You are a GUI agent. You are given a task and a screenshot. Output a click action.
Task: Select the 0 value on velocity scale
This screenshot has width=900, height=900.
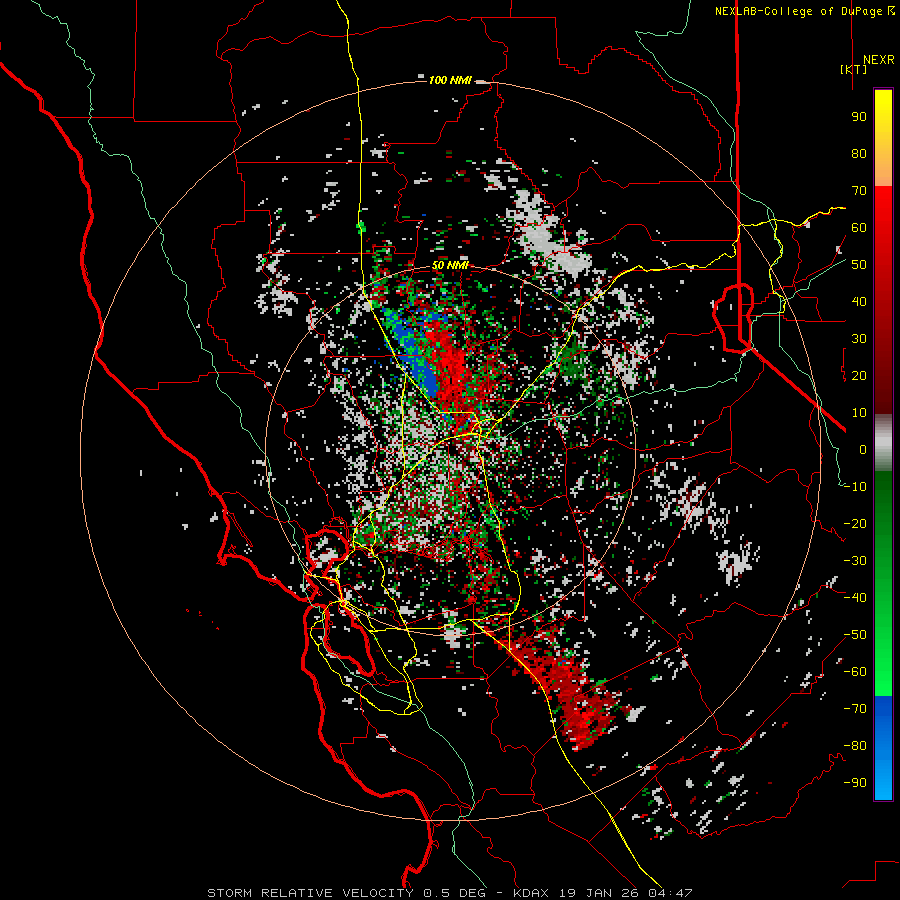(863, 450)
